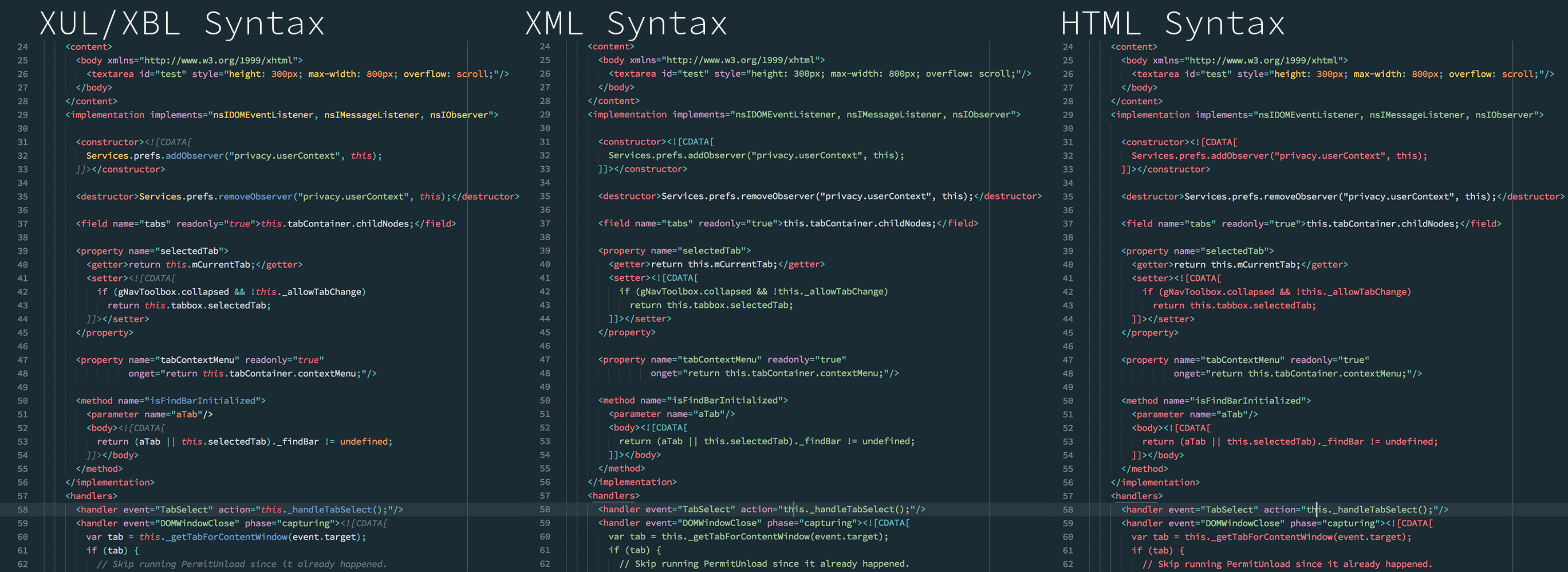Click 'if (tab) {' on line 61 in XML panel
Viewport: 1568px width, 572px height.
pyautogui.click(x=635, y=550)
